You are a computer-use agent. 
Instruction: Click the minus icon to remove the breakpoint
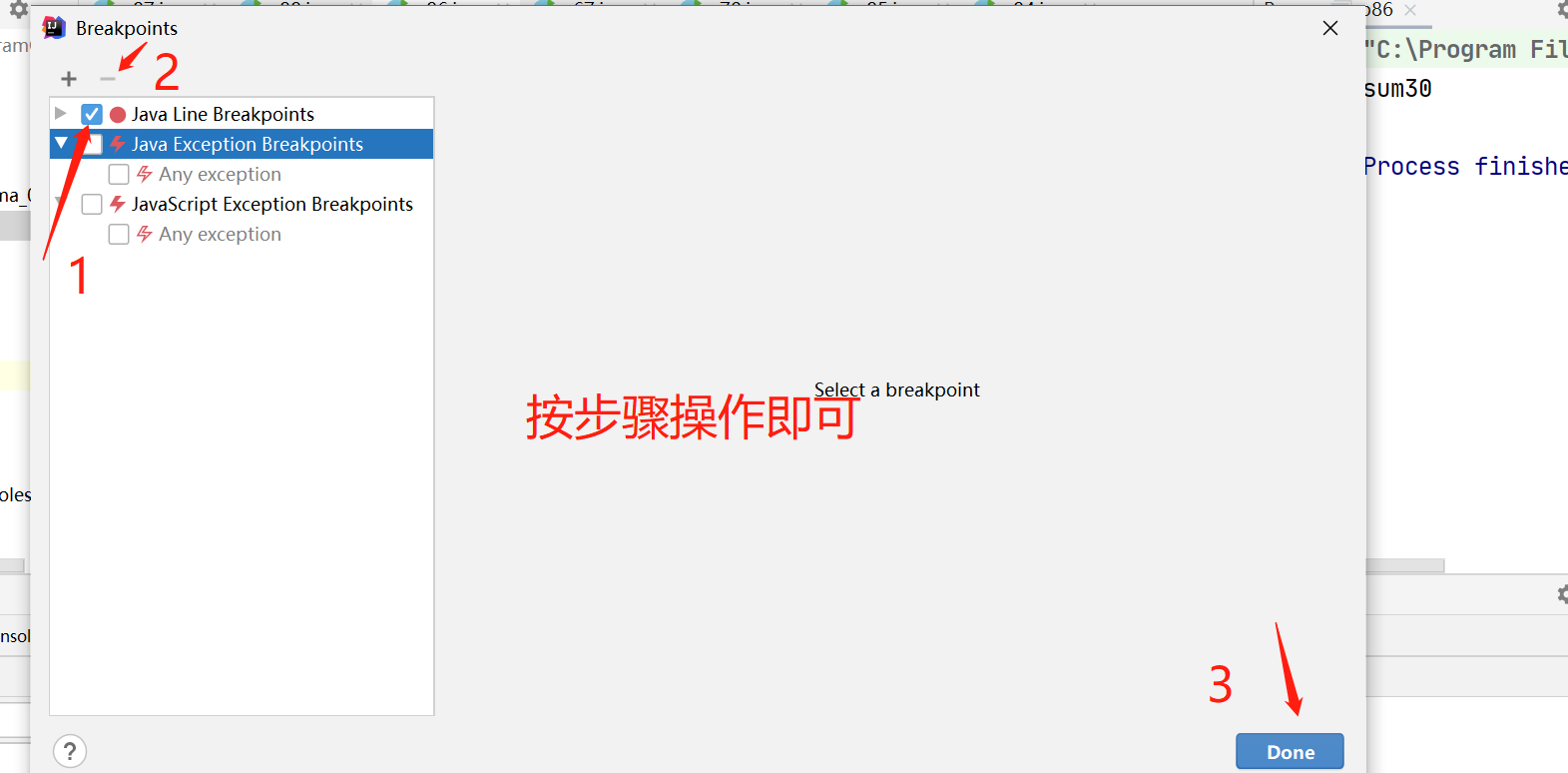pos(108,79)
